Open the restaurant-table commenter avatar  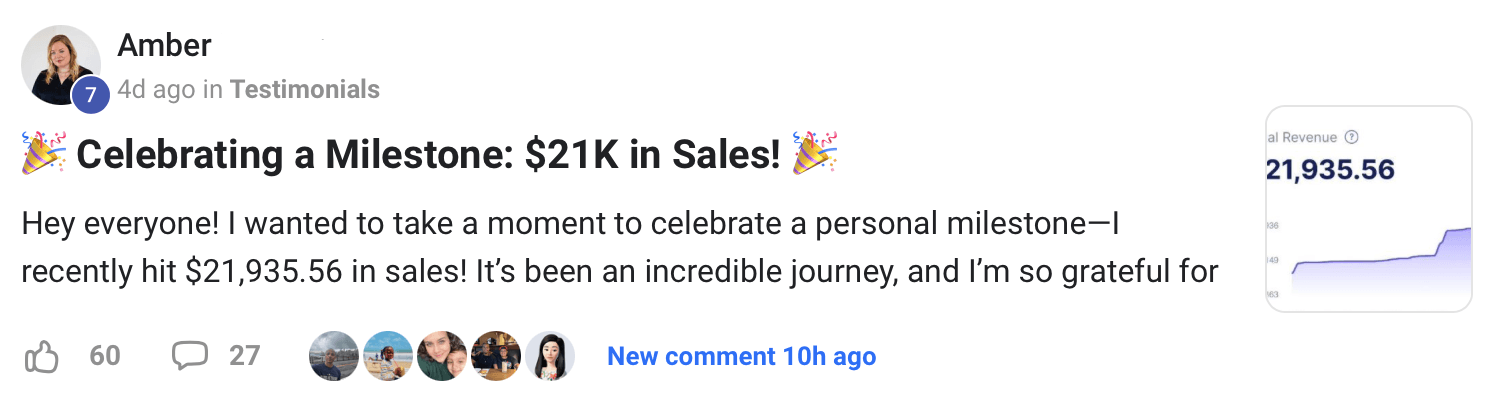[x=496, y=356]
